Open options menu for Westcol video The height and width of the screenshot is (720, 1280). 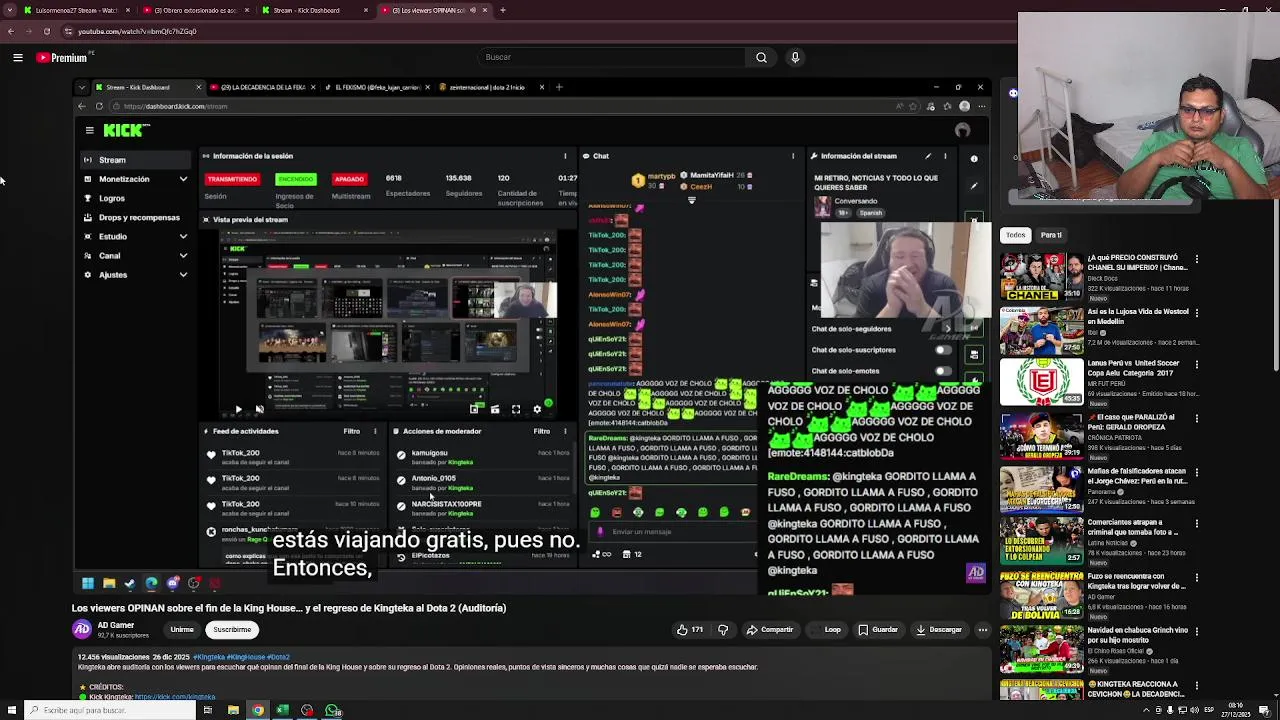click(x=1196, y=313)
